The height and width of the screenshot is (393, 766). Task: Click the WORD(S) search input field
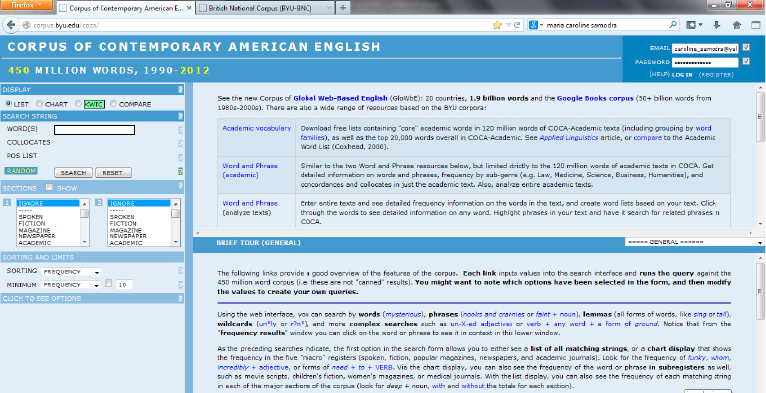click(94, 130)
